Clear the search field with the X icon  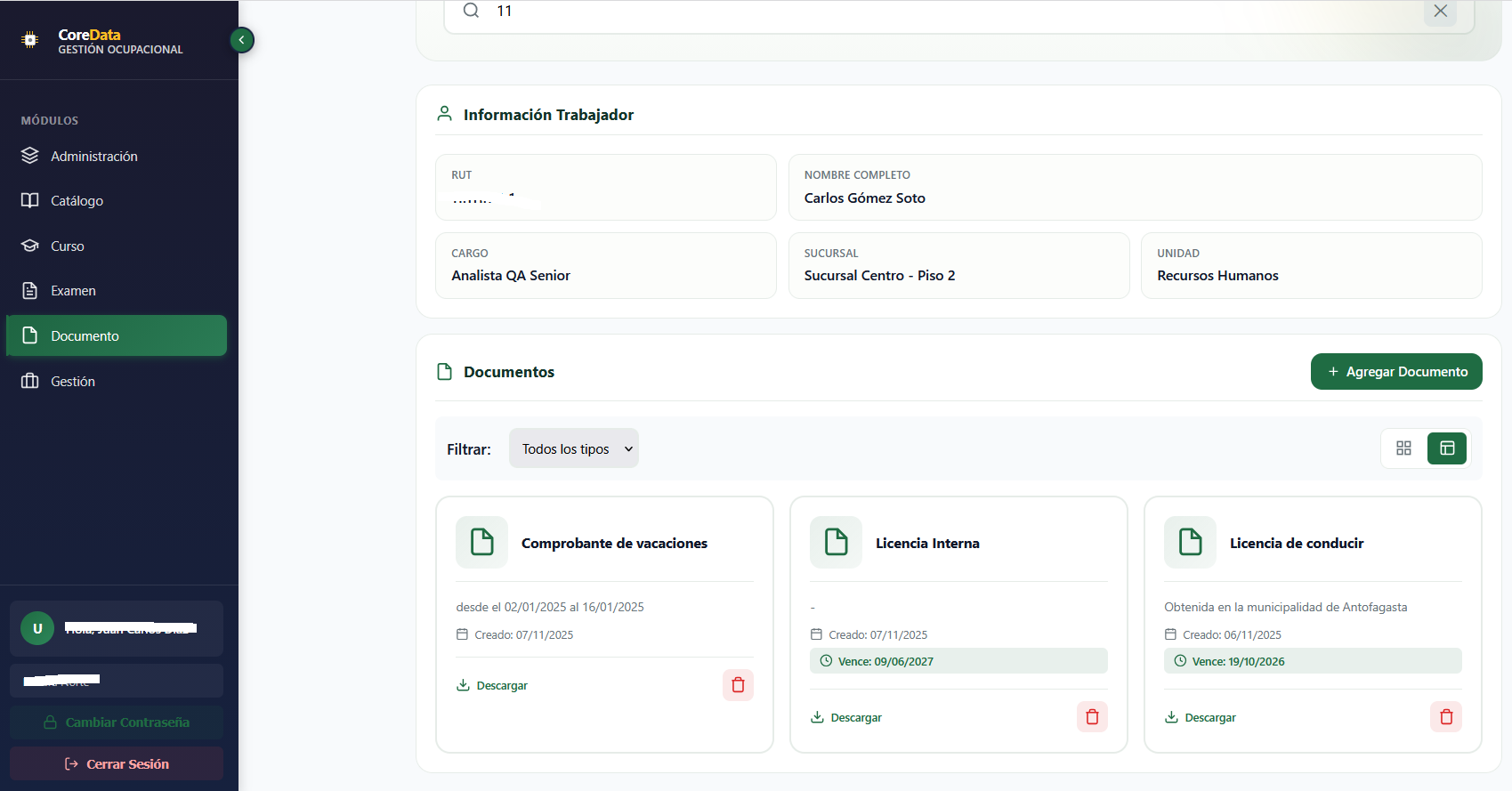pyautogui.click(x=1440, y=12)
